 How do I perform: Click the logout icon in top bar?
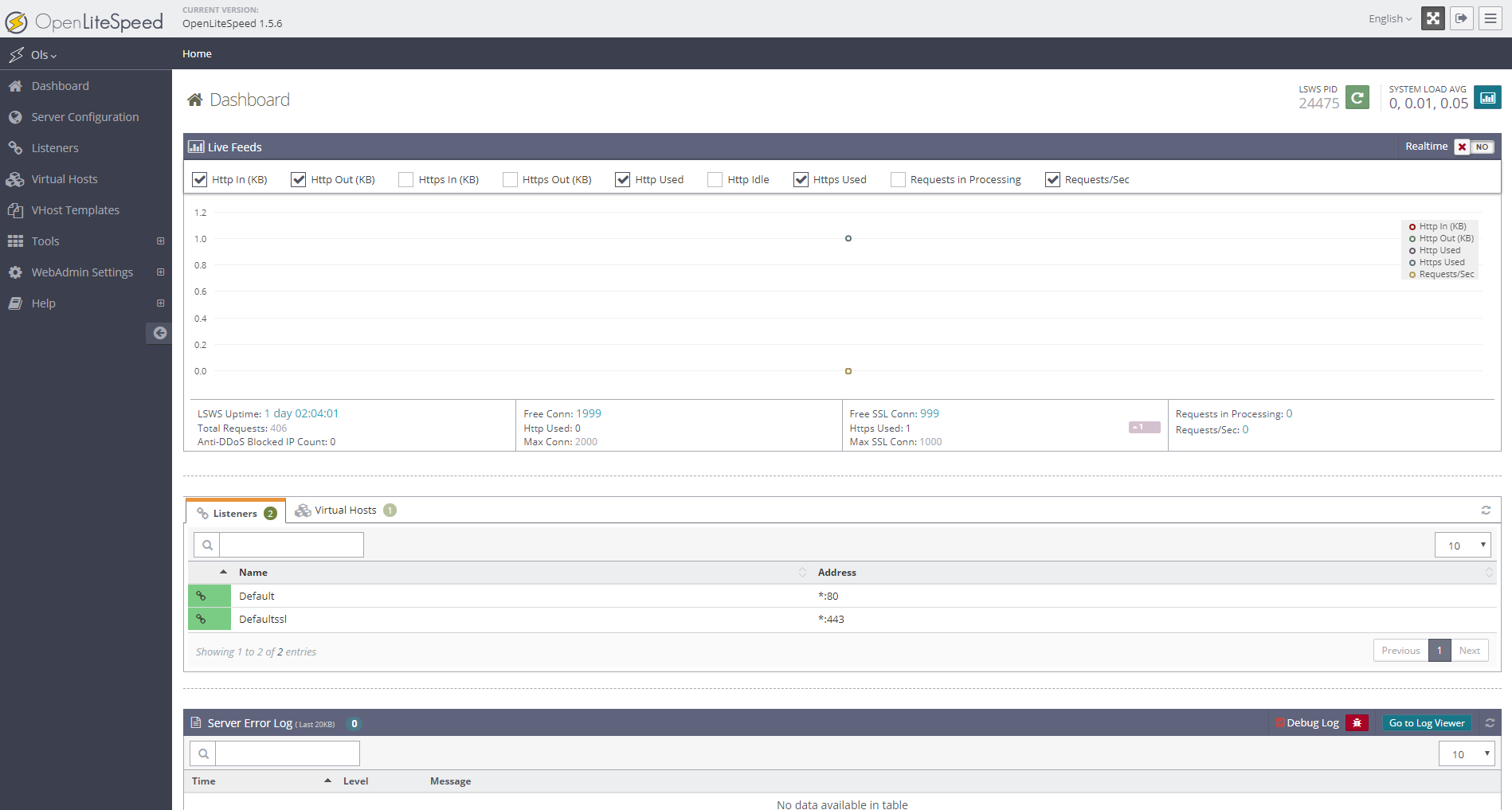[1461, 18]
